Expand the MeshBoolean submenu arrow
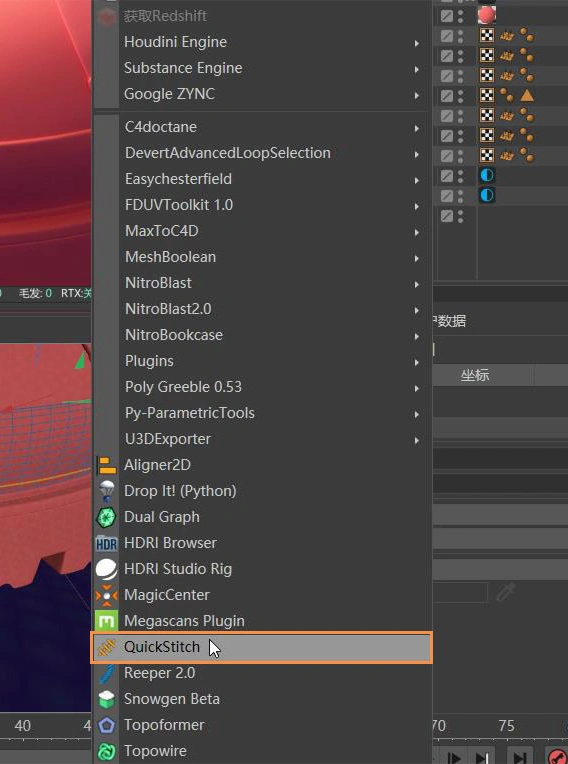Image resolution: width=568 pixels, height=764 pixels. [417, 259]
